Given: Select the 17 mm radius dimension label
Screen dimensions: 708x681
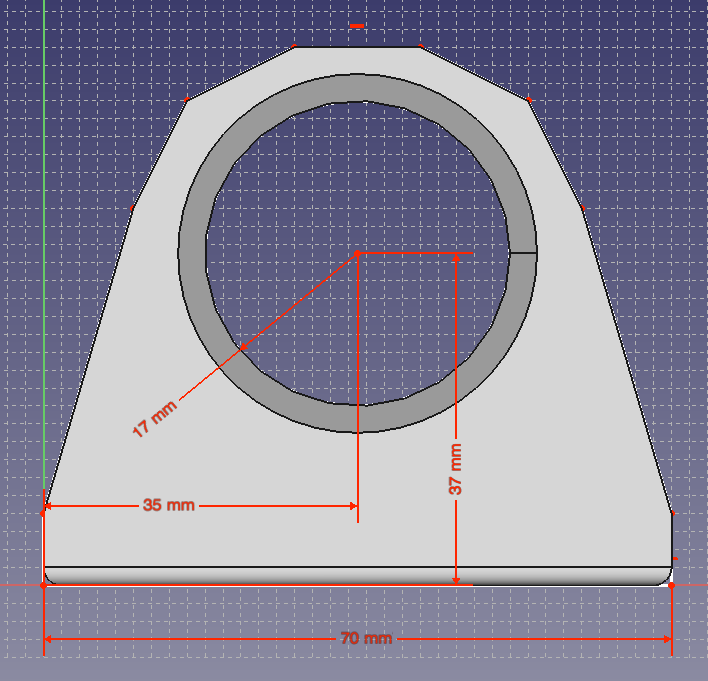Looking at the screenshot, I should [155, 419].
